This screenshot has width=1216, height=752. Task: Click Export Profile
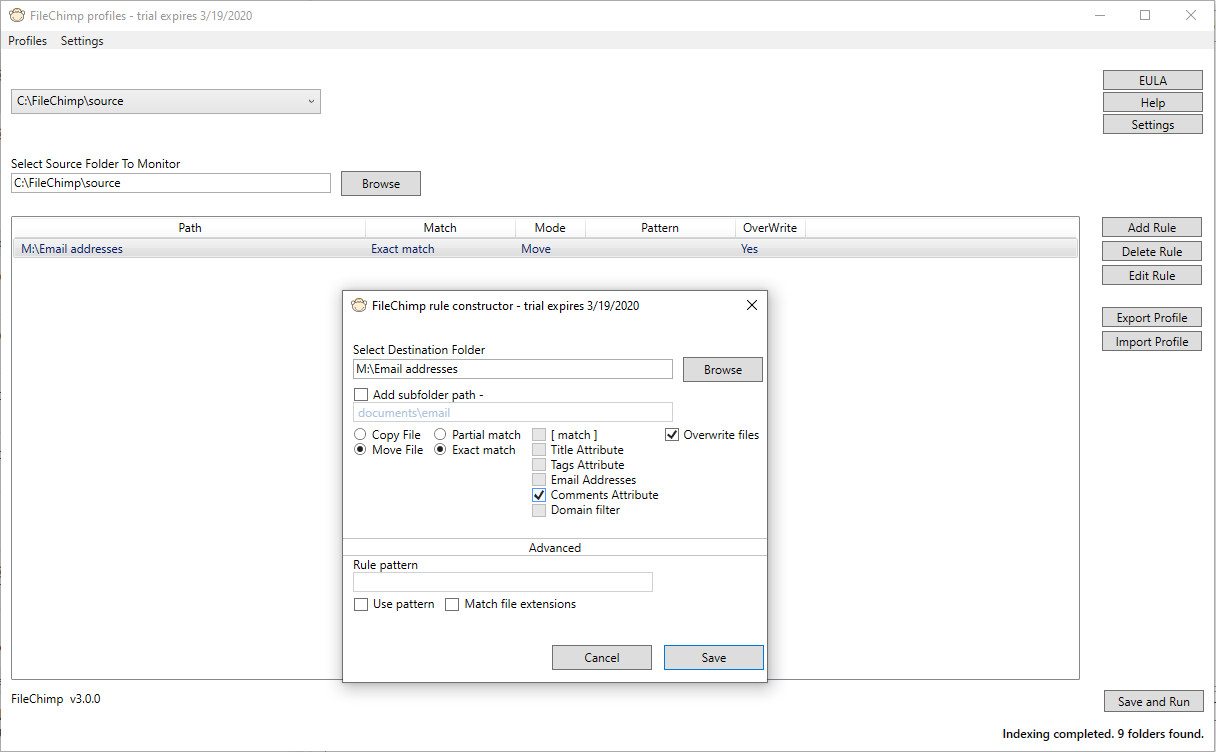point(1152,317)
